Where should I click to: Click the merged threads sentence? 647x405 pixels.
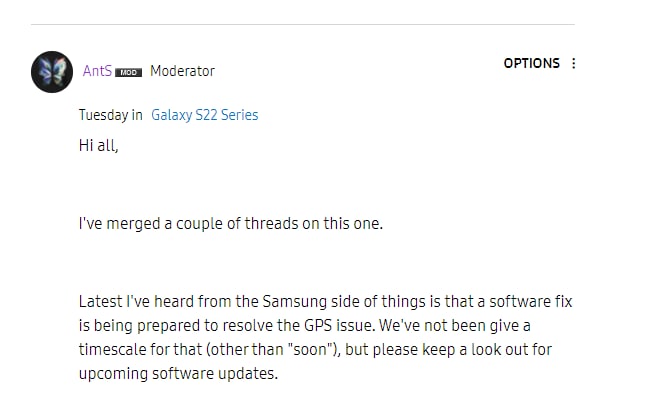pyautogui.click(x=231, y=223)
